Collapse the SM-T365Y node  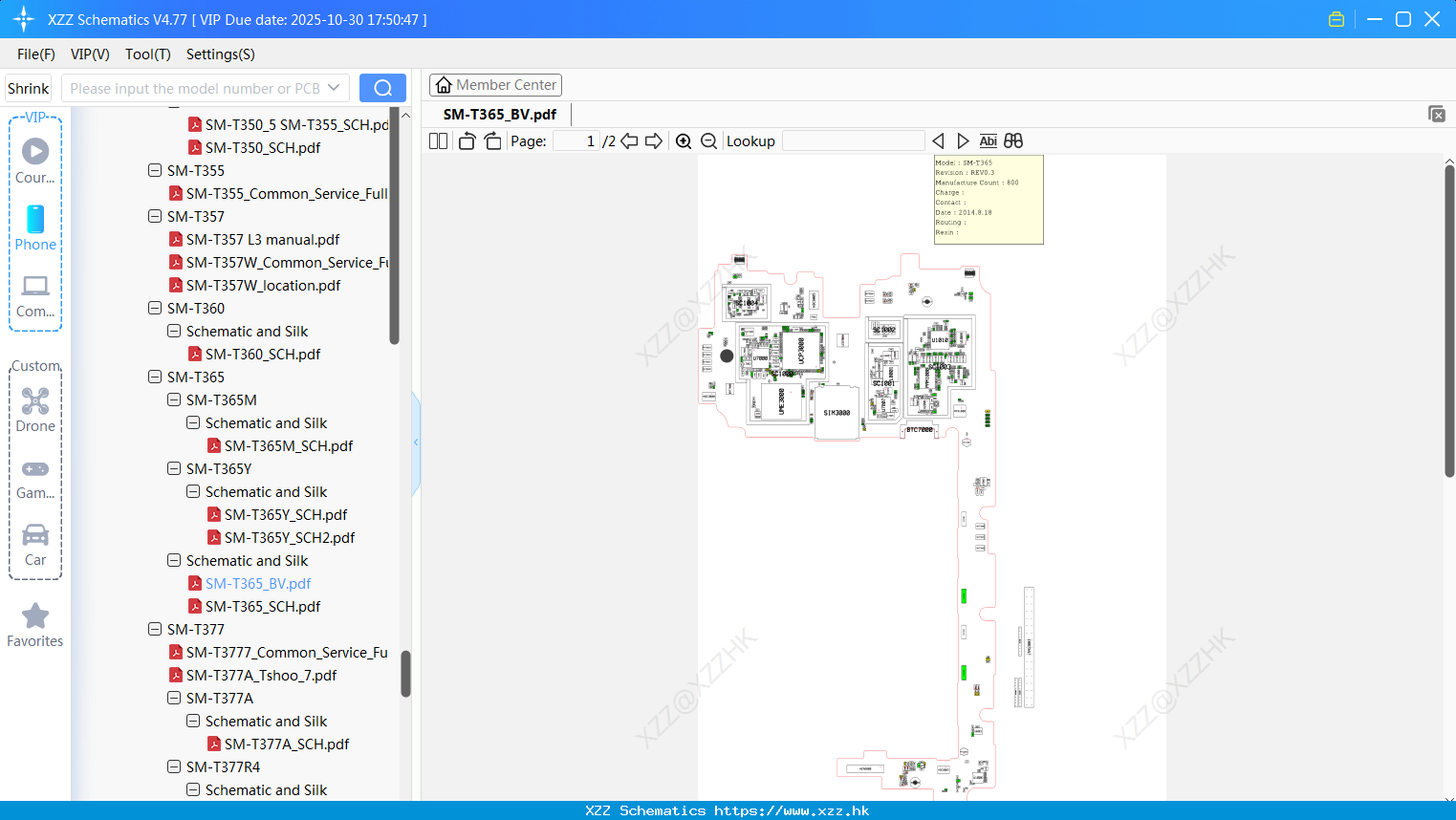coord(174,468)
